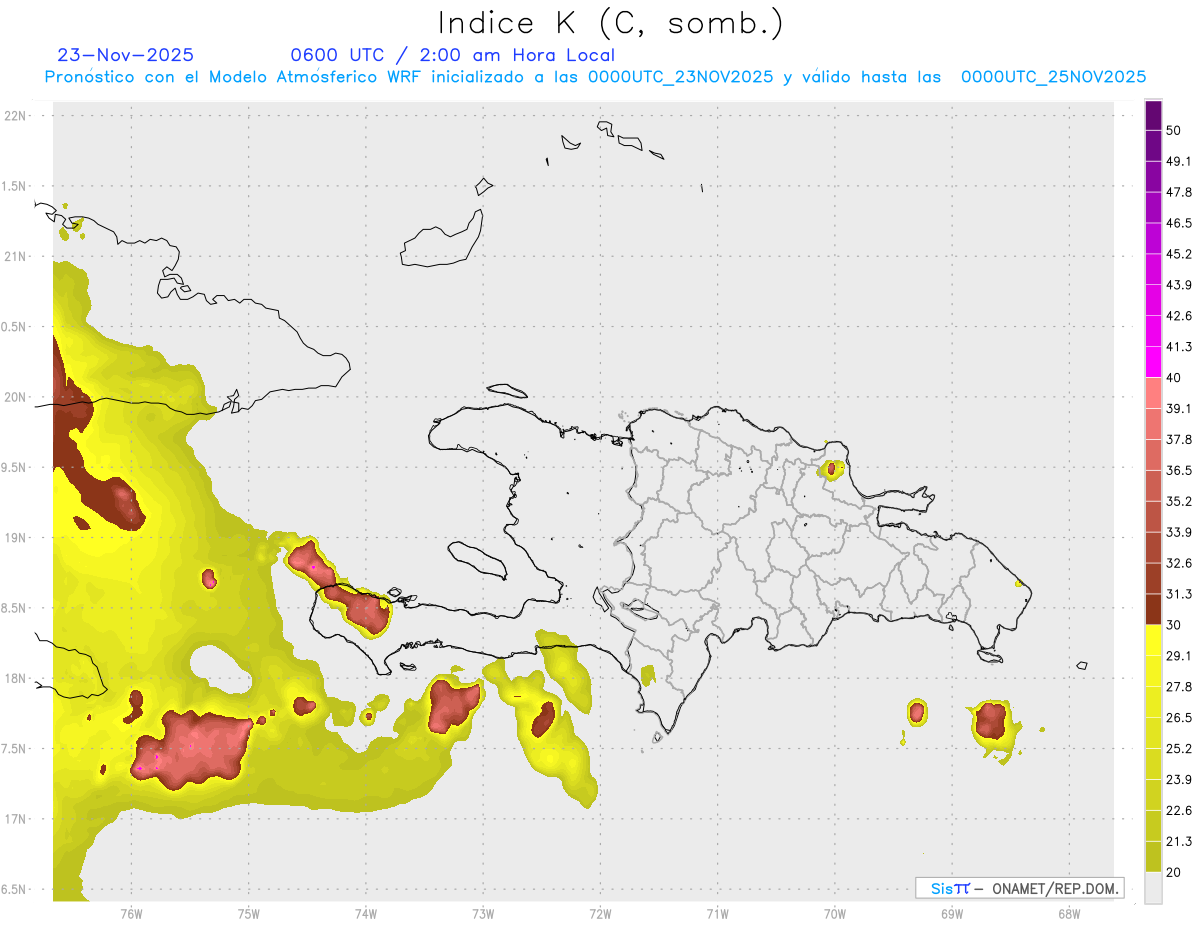Pick the dark brown swatch between 30 and 31.3
The image size is (1200, 927).
point(1153,609)
